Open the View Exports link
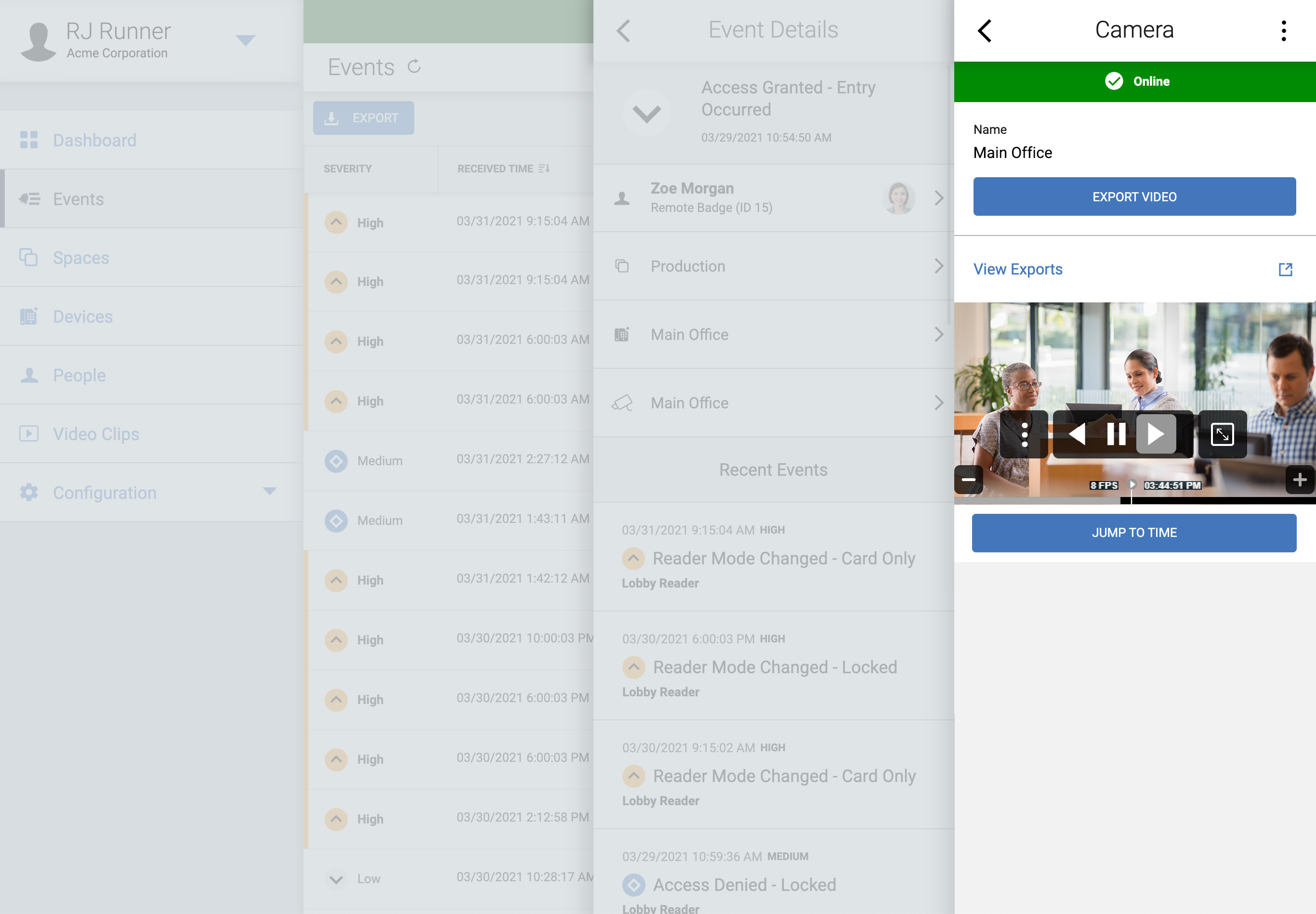Image resolution: width=1316 pixels, height=914 pixels. (1018, 270)
